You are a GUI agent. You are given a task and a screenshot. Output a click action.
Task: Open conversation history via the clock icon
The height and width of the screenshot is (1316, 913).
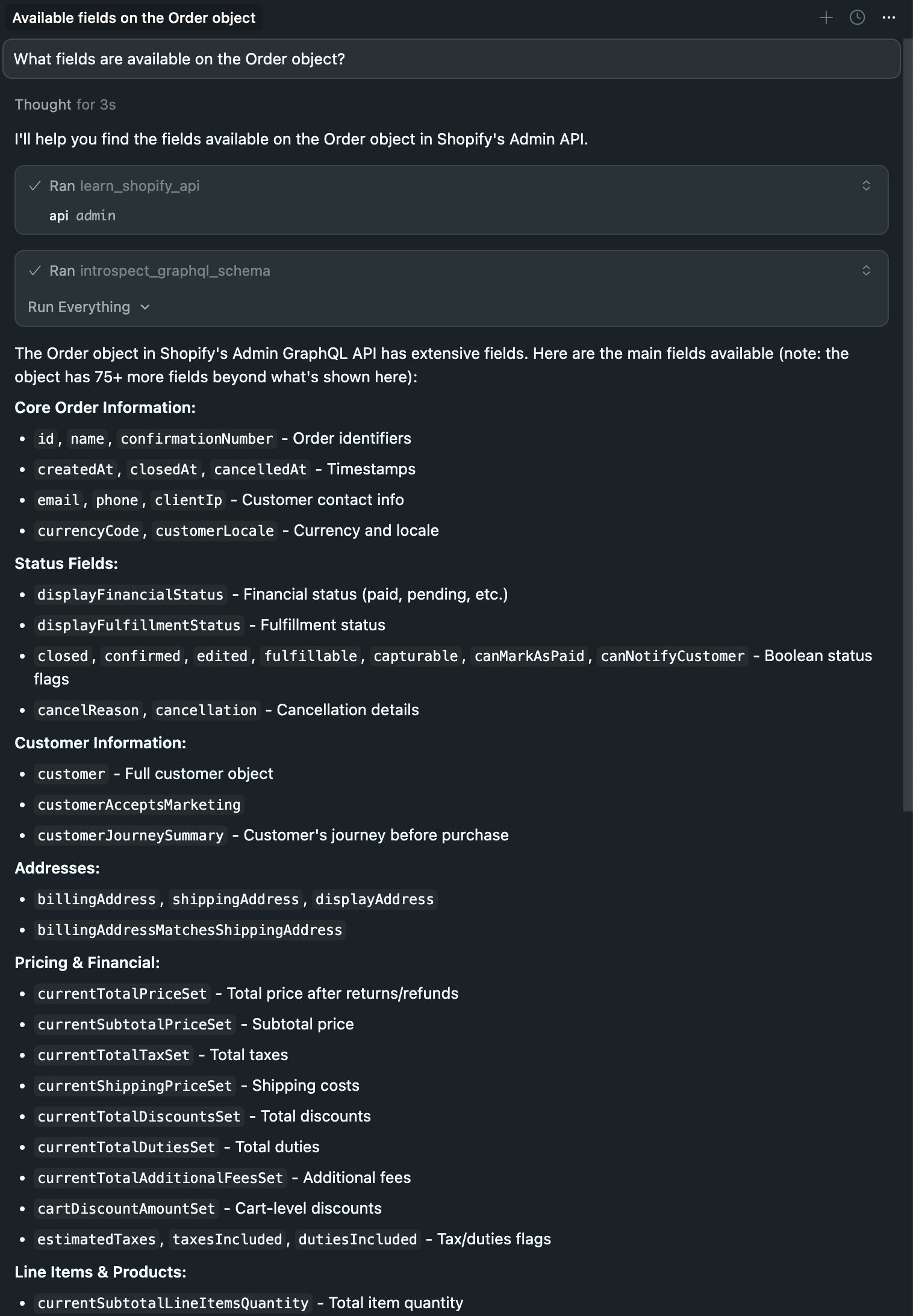856,17
